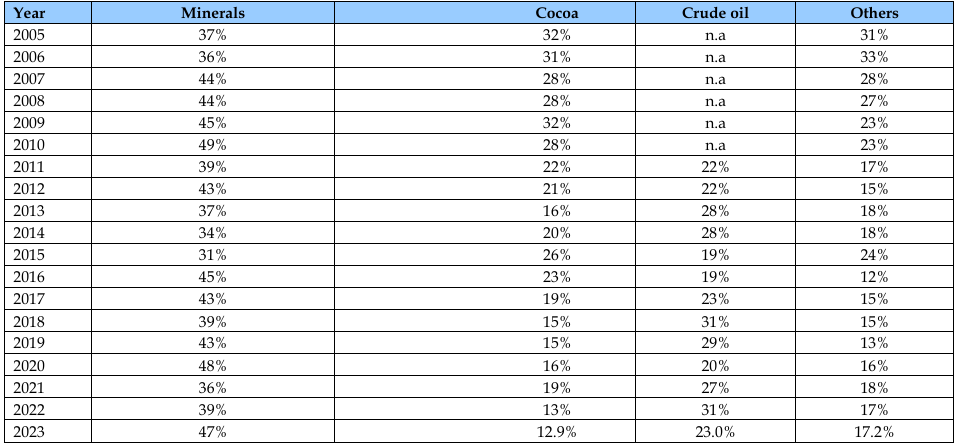
Task: Click the 12.9% Cocoa value for 2023
Action: coord(557,431)
